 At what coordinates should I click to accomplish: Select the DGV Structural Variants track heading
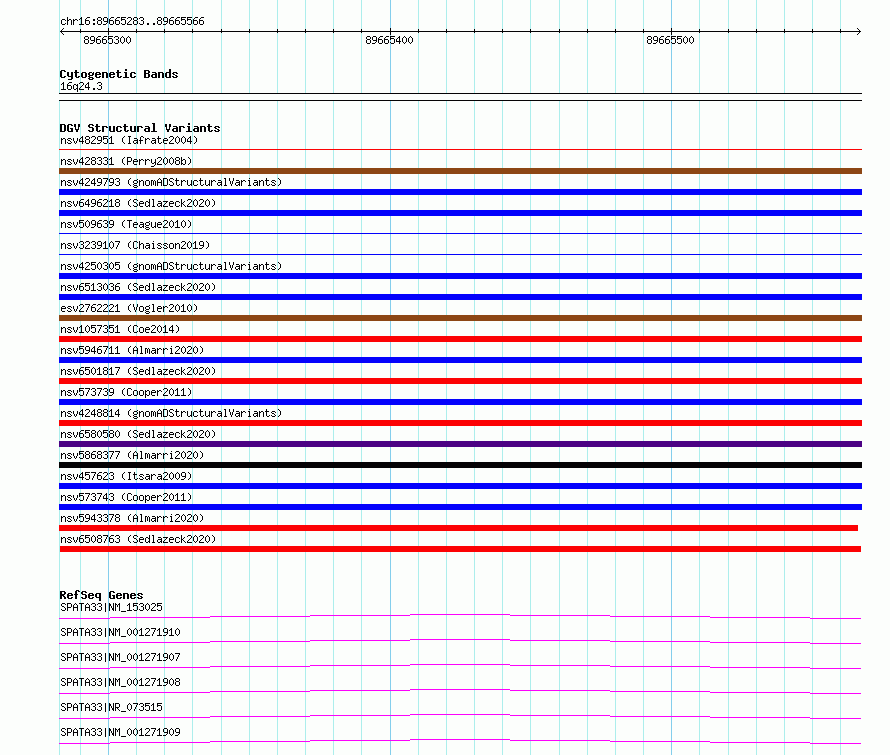tap(140, 128)
